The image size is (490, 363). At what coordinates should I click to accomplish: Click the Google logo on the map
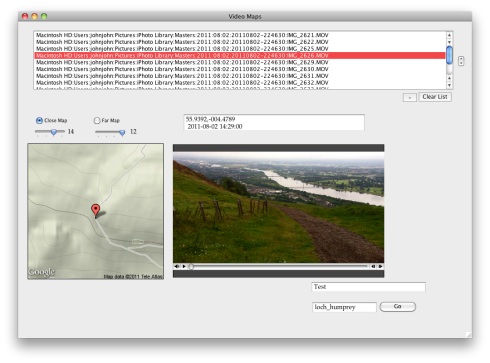pyautogui.click(x=41, y=272)
